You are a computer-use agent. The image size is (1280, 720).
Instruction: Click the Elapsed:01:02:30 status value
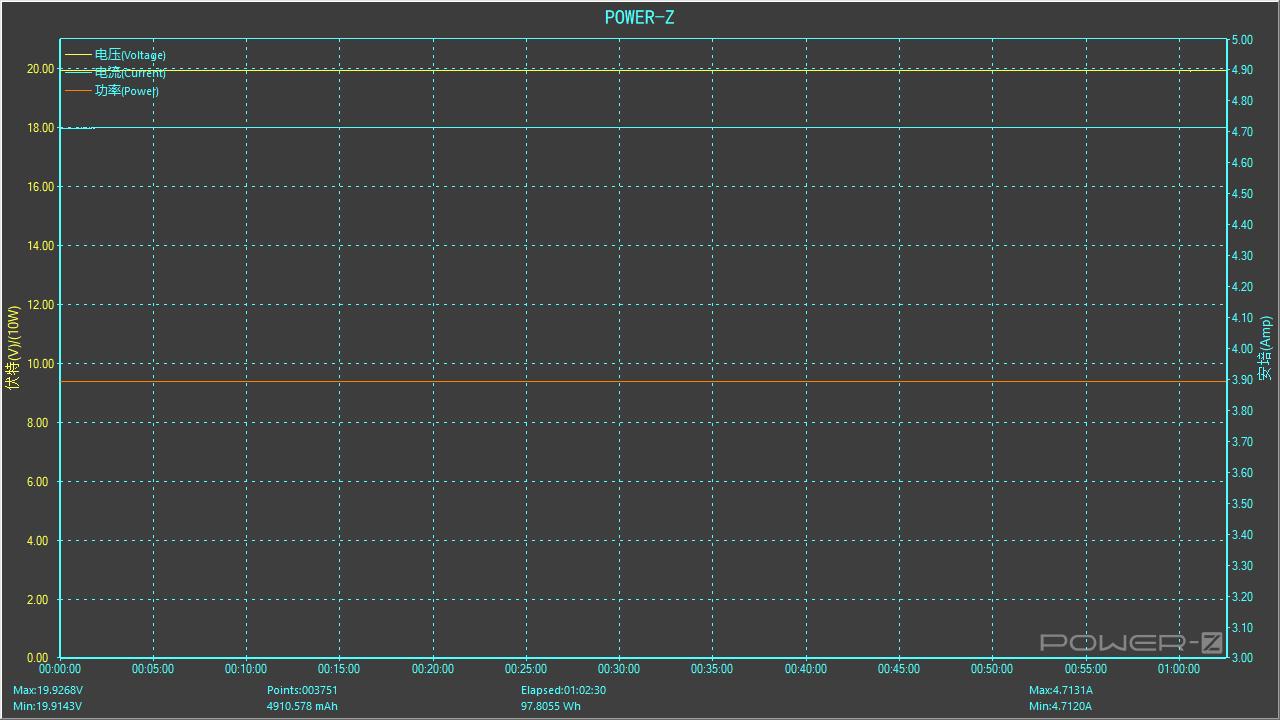pos(563,690)
